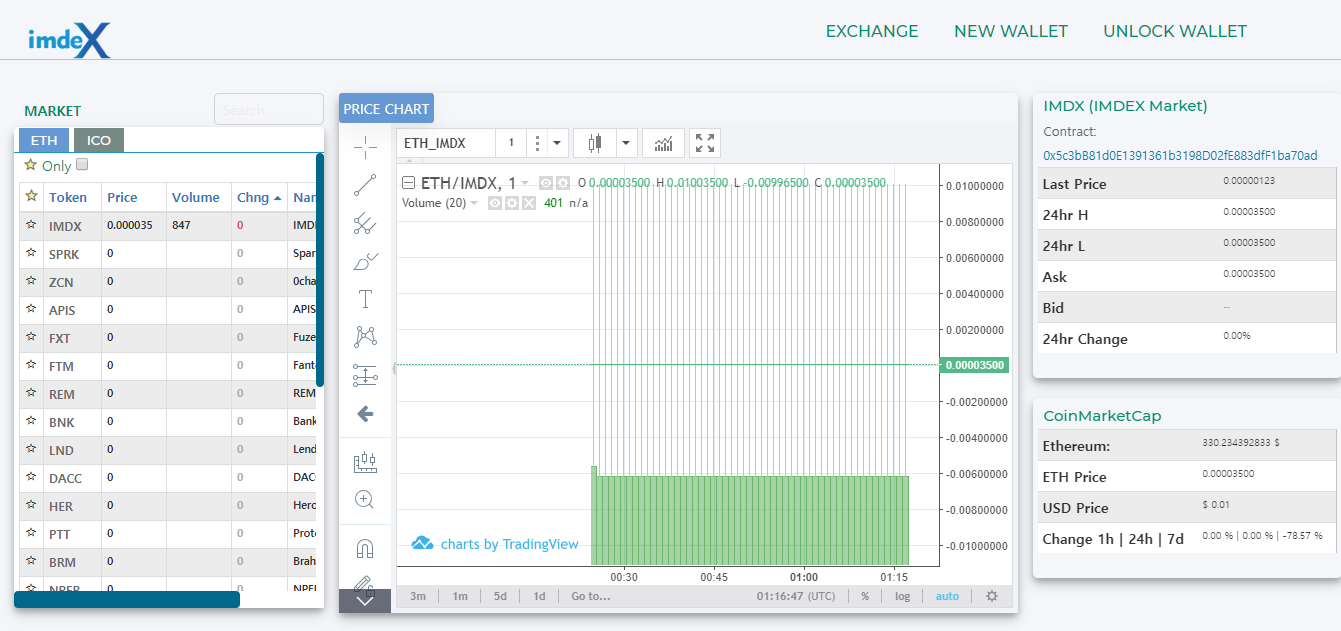1341x631 pixels.
Task: Select the crosshair cursor tool
Action: [x=365, y=148]
